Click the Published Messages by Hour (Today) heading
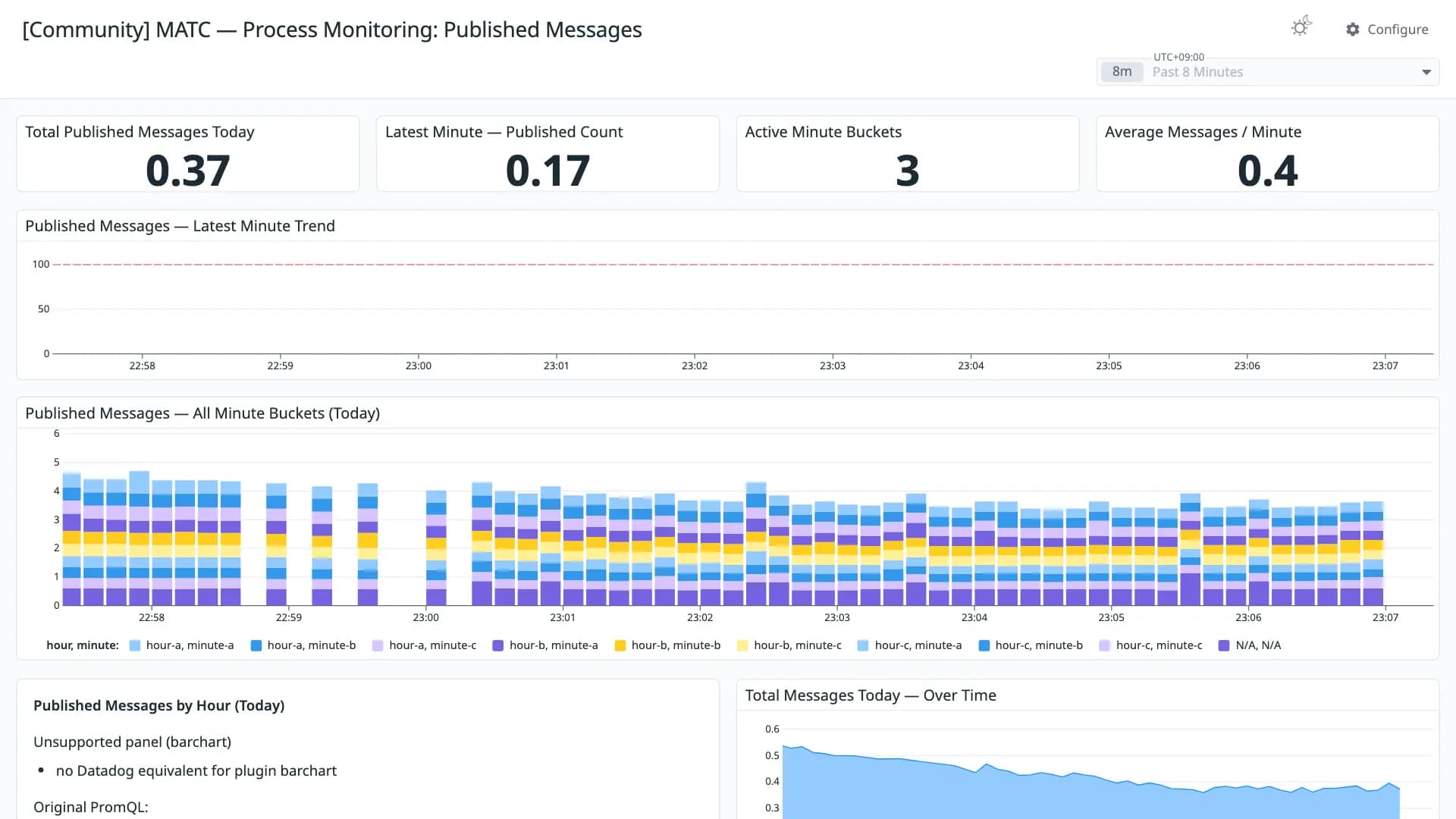 click(159, 705)
